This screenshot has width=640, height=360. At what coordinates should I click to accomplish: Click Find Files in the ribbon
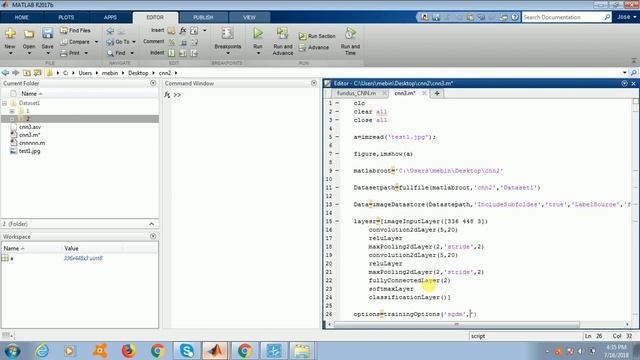76,30
